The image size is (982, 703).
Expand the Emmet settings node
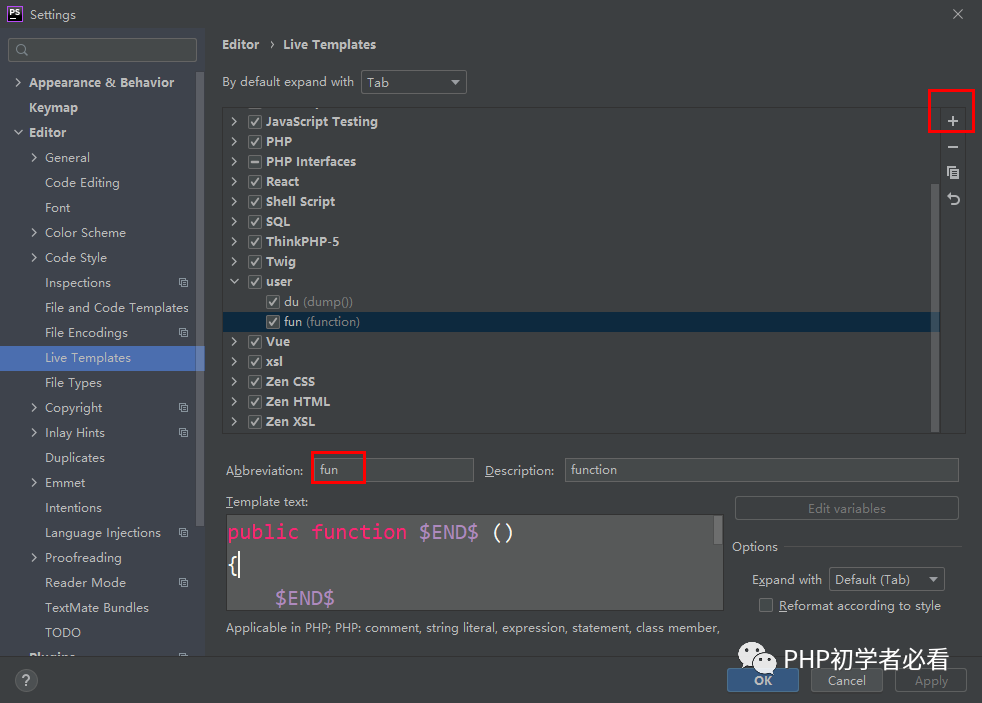(x=34, y=483)
